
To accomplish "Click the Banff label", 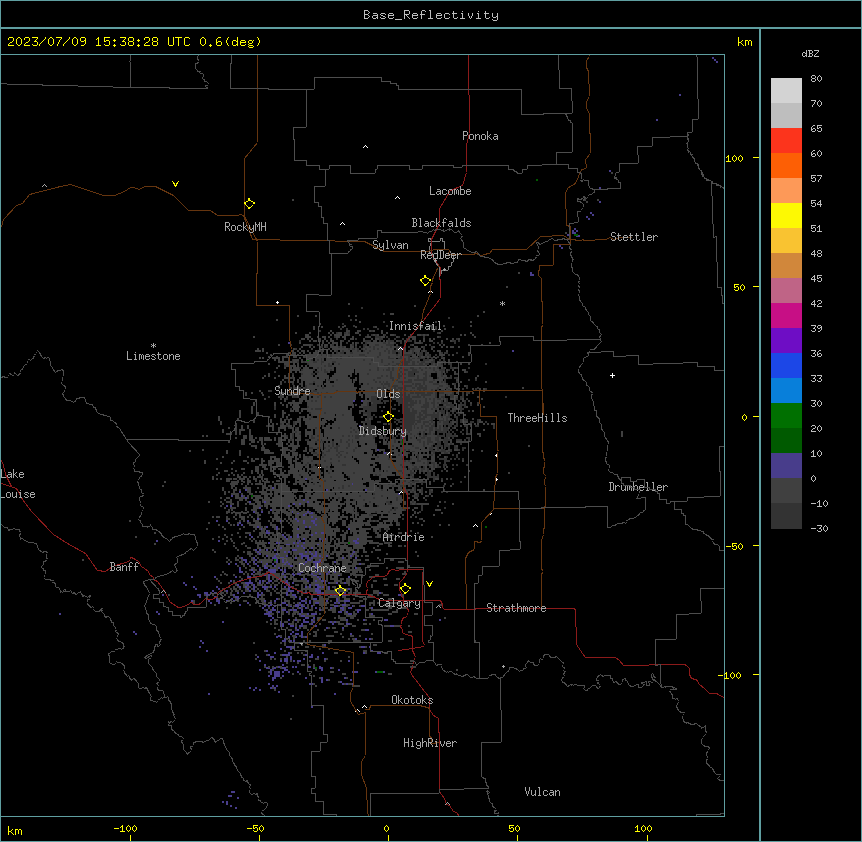I will [x=124, y=567].
